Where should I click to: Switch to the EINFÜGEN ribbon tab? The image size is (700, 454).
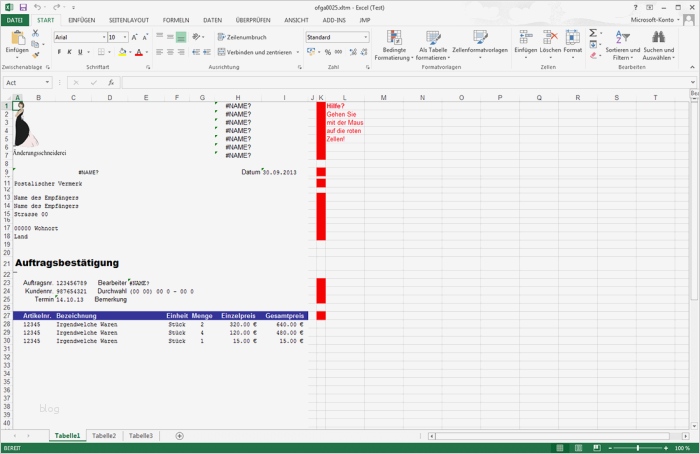[x=82, y=20]
